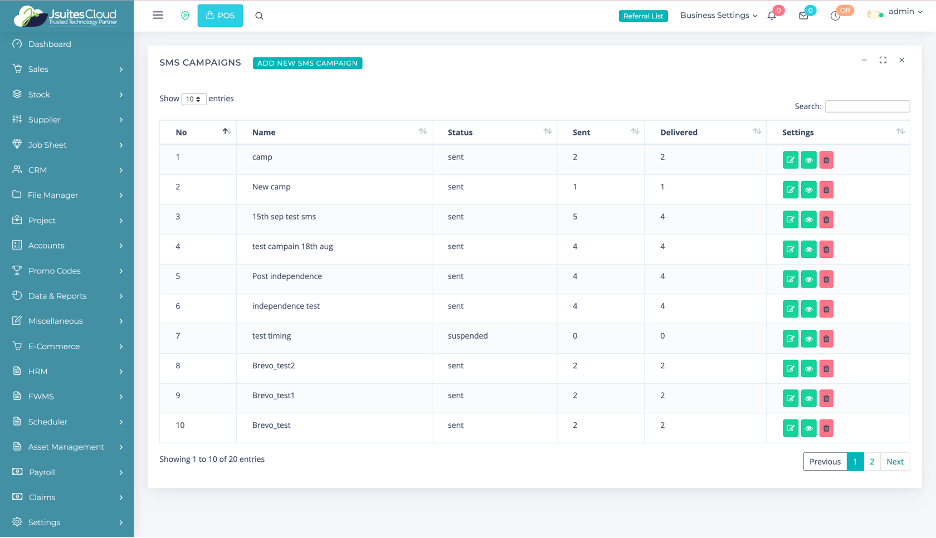Edit the 'New camp' campaign row

[x=791, y=189]
